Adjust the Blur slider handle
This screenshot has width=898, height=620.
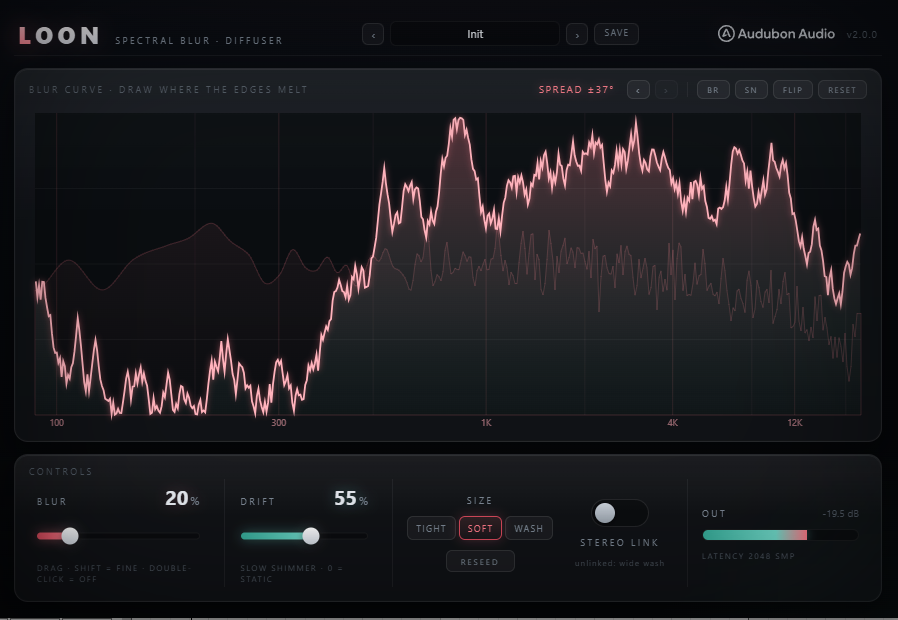coord(70,536)
